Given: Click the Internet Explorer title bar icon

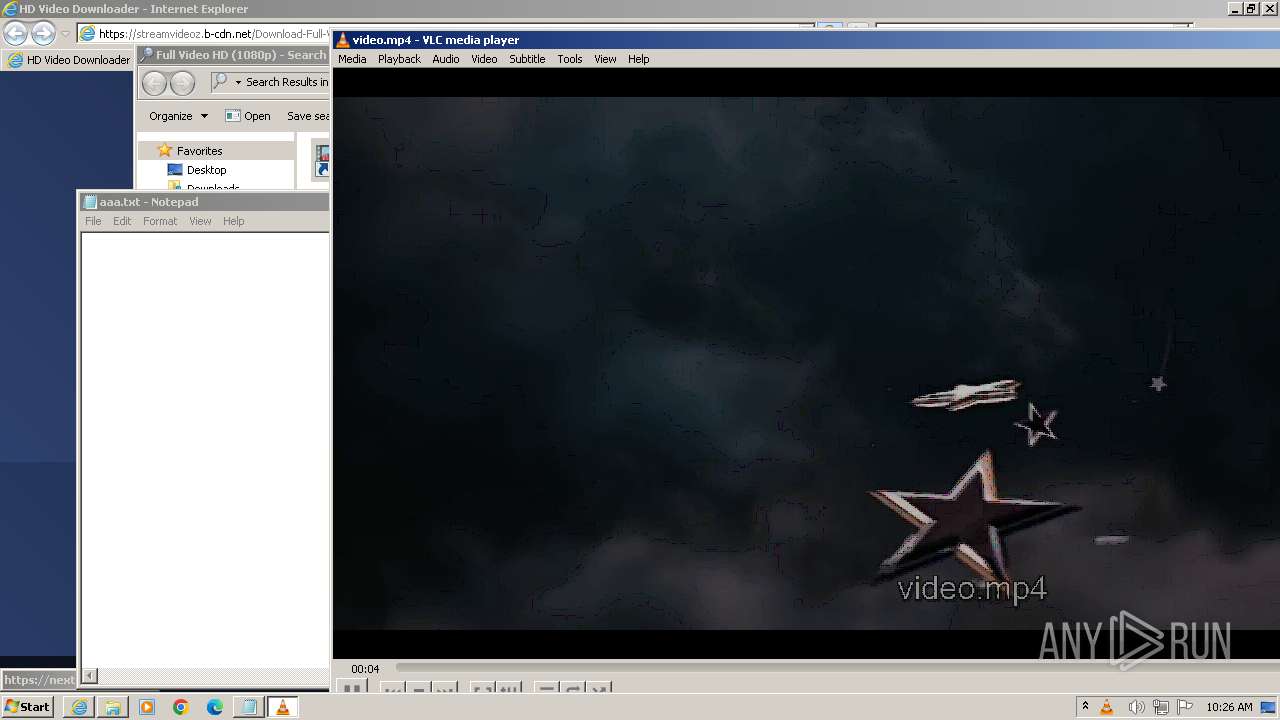Looking at the screenshot, I should pyautogui.click(x=10, y=9).
